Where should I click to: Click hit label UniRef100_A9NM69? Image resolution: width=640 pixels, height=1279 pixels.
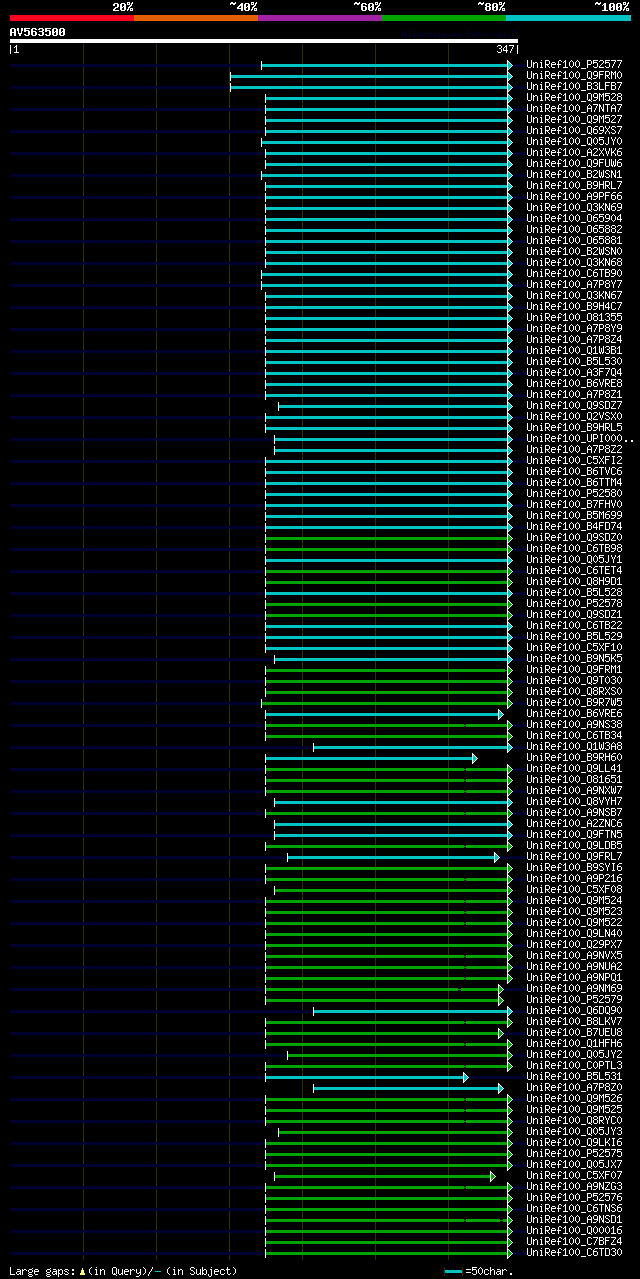(x=575, y=989)
